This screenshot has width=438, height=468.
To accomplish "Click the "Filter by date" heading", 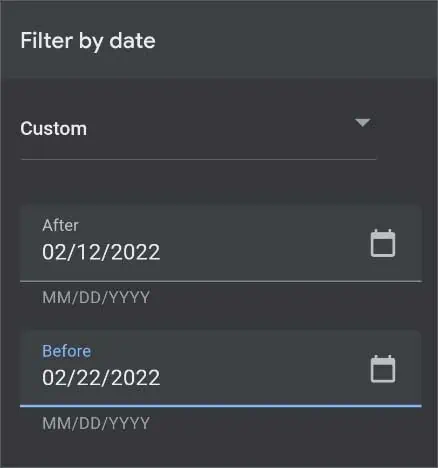I will pyautogui.click(x=88, y=41).
